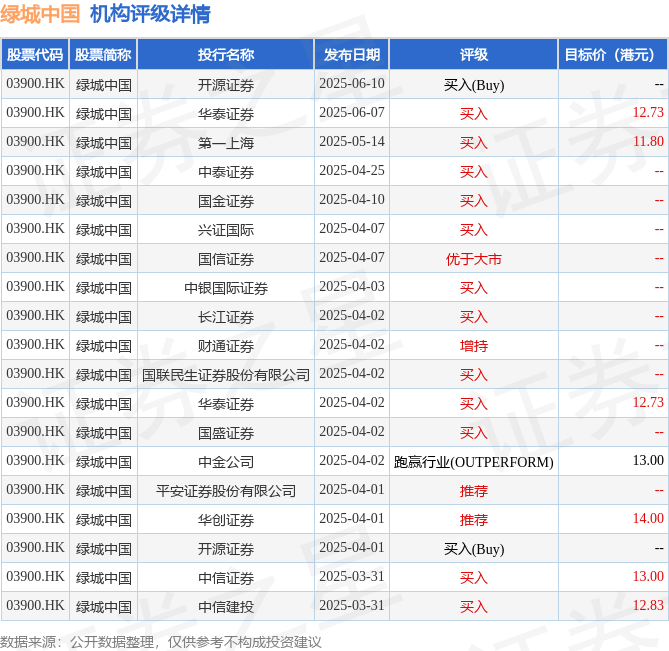
Task: Click 推荐 rating in 华创证券 row
Action: 474,520
